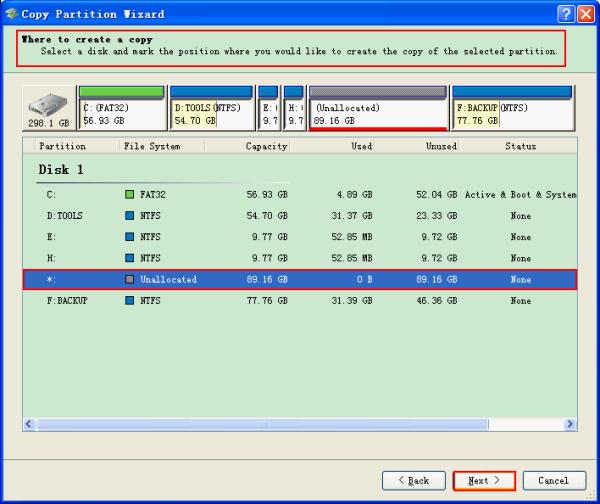600x504 pixels.
Task: Click the green FAT32 icon in C: row
Action: 129,195
